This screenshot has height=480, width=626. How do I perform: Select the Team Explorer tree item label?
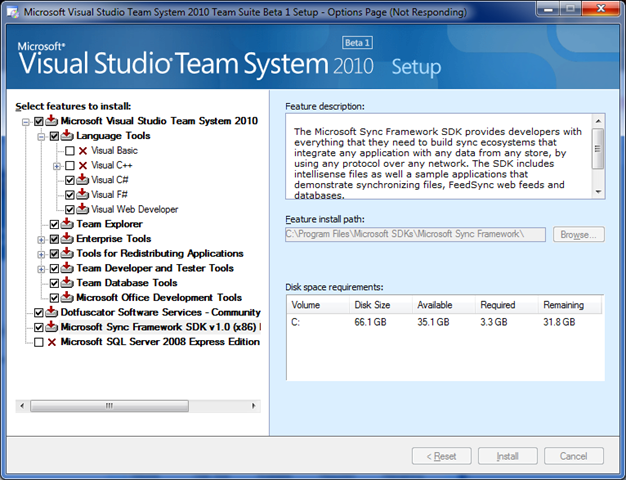[109, 224]
